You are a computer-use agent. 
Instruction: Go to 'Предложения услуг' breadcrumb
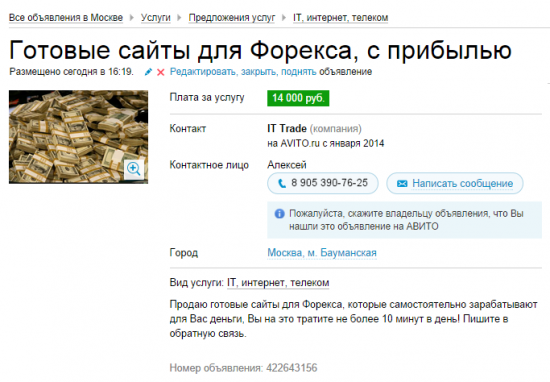pos(232,18)
